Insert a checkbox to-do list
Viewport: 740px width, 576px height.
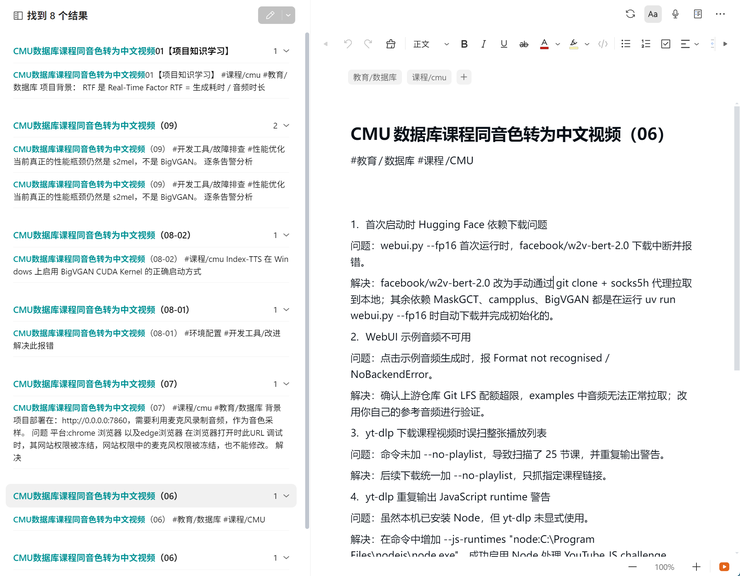click(665, 44)
